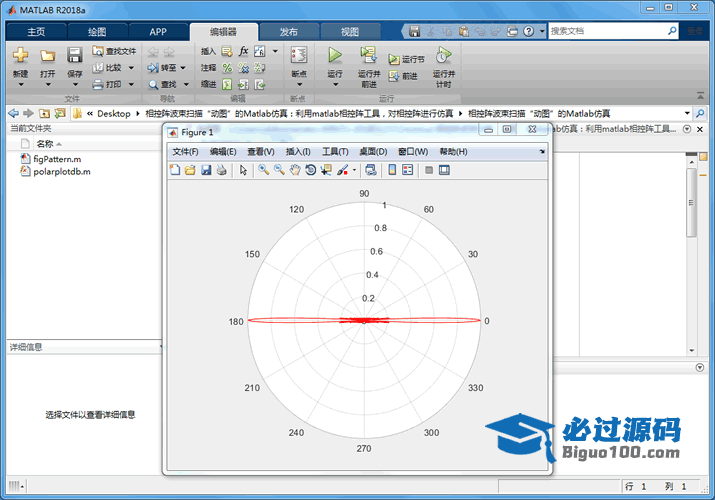Click the Open (打开) folder icon
The image size is (715, 500).
pos(47,56)
